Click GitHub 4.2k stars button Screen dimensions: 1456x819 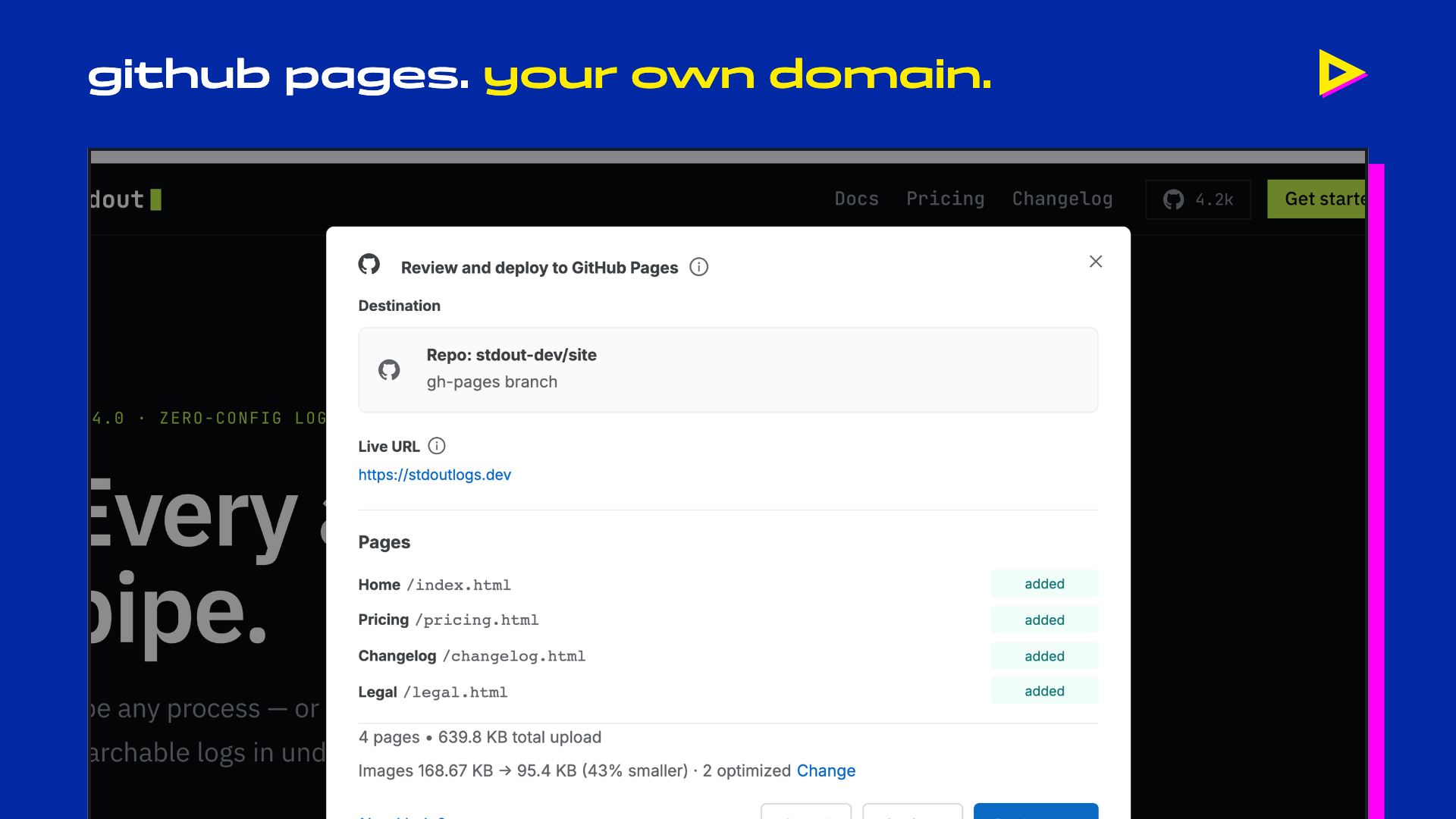1198,199
